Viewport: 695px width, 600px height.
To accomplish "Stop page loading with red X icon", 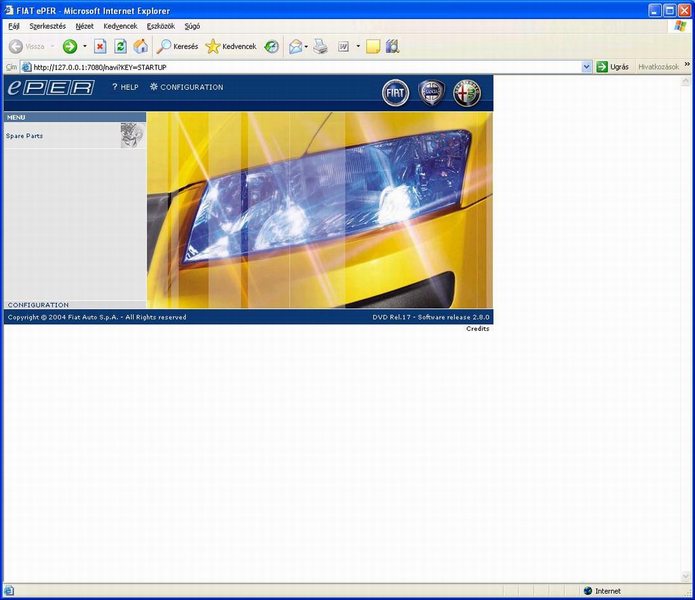I will click(x=100, y=46).
